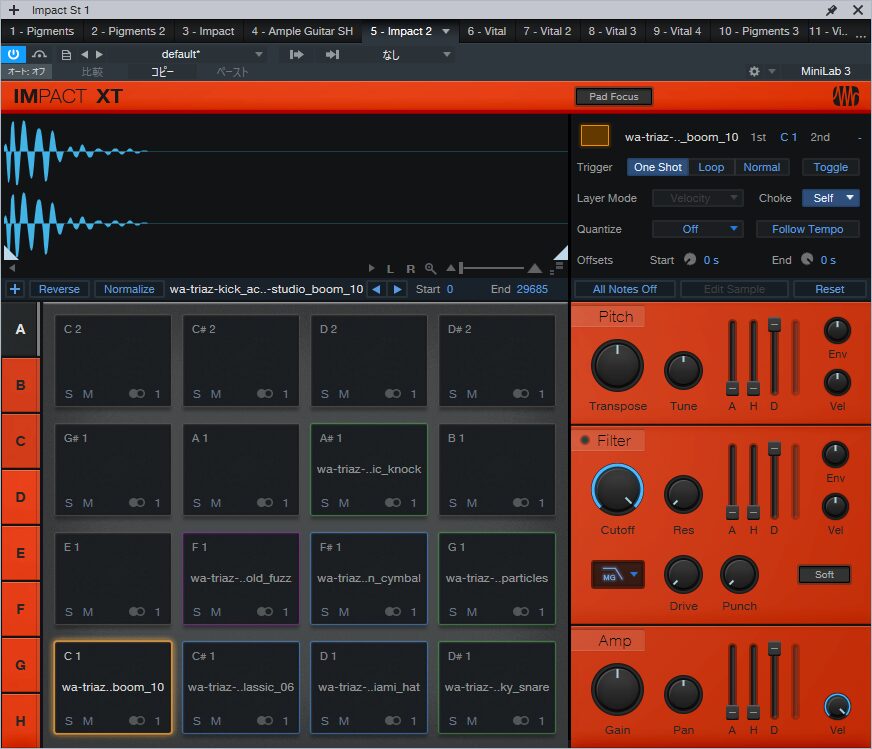This screenshot has height=749, width=872.
Task: Open the Impact 2 tab dropdown arrow
Action: click(x=445, y=31)
